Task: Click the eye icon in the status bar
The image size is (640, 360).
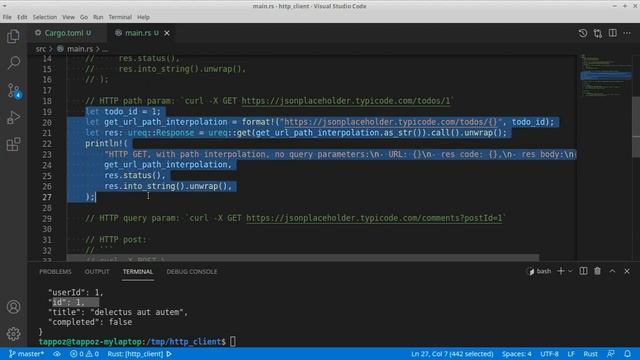Action: [x=57, y=354]
